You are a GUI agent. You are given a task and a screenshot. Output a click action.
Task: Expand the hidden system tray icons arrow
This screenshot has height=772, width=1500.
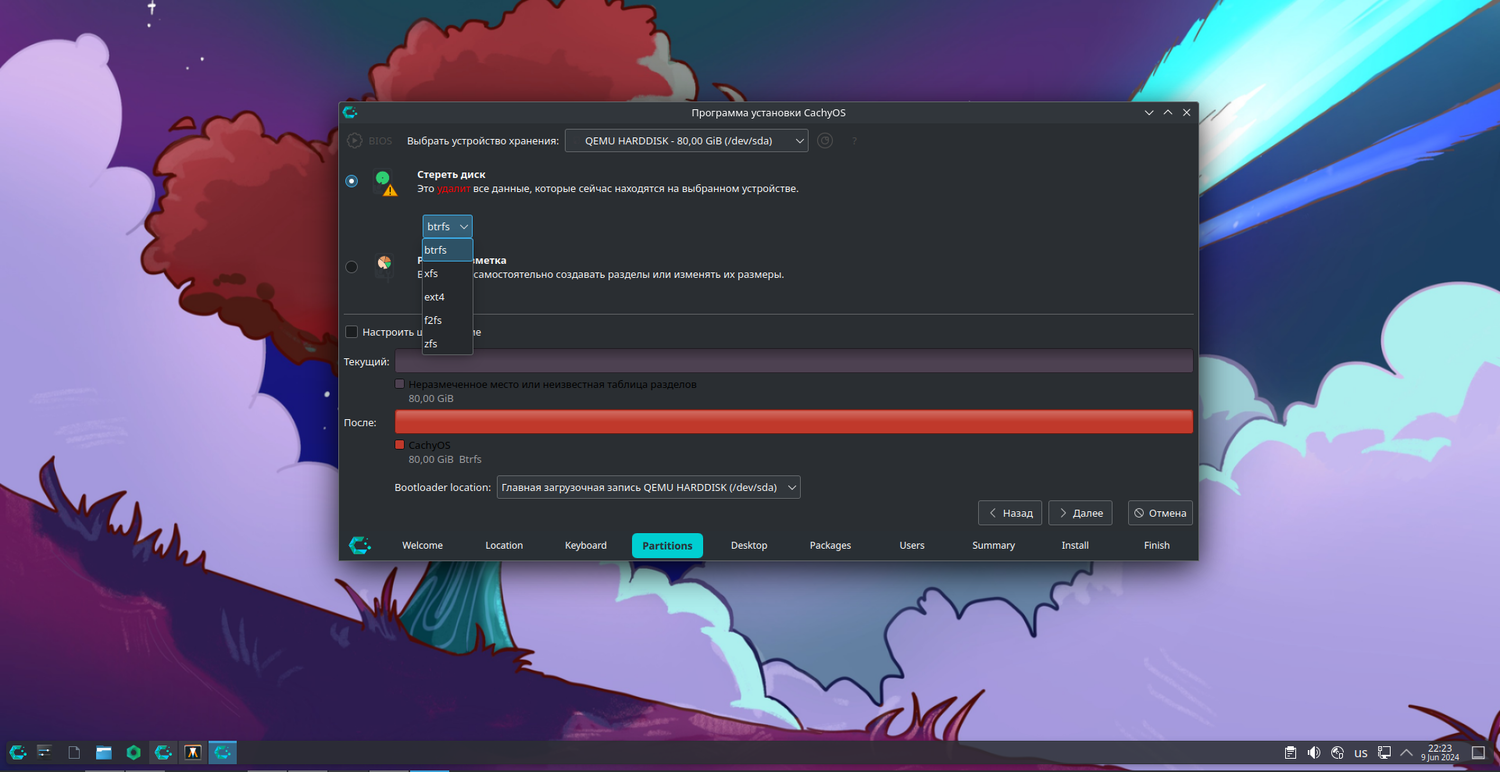[1408, 752]
